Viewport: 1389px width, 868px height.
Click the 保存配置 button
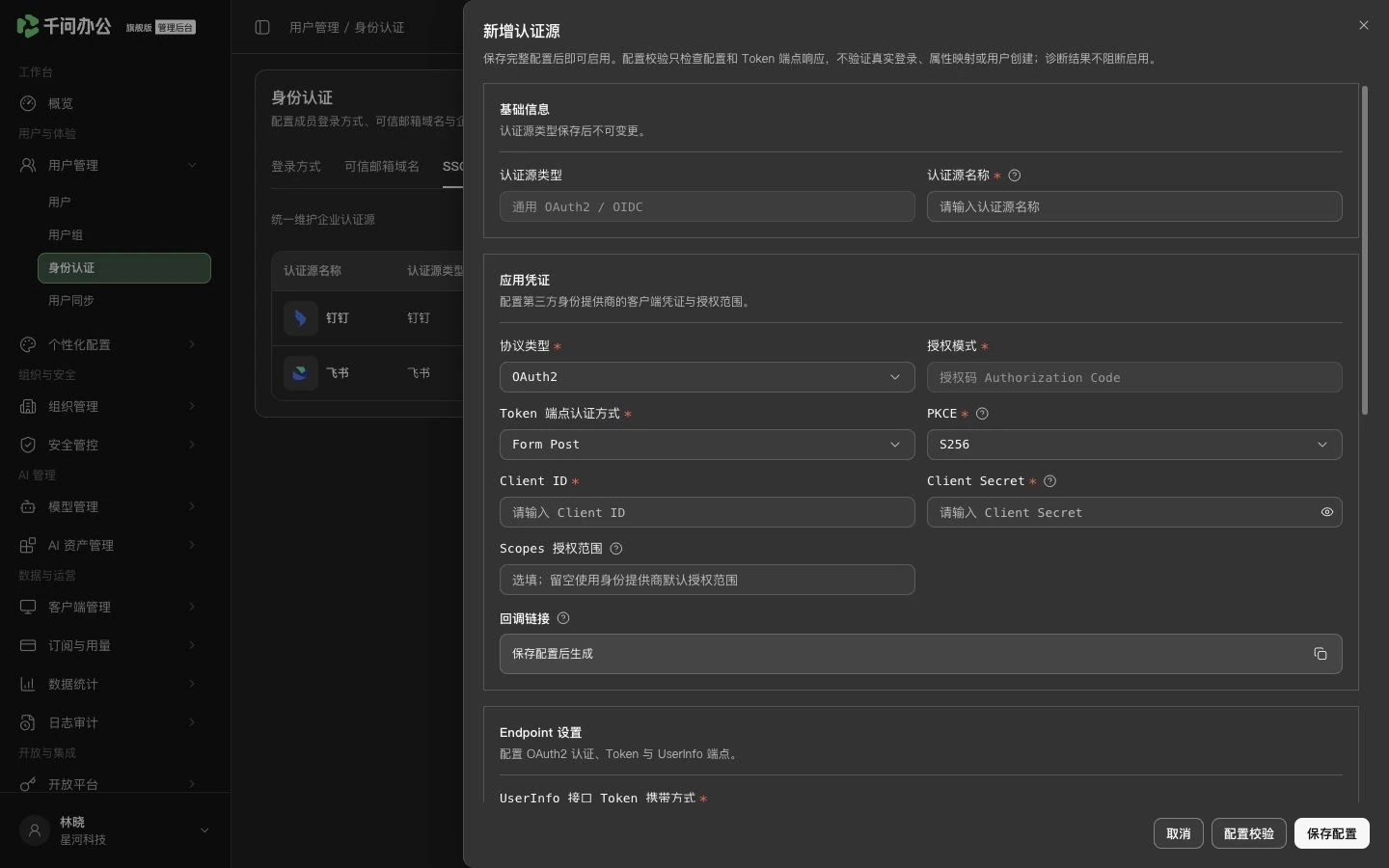[x=1332, y=833]
